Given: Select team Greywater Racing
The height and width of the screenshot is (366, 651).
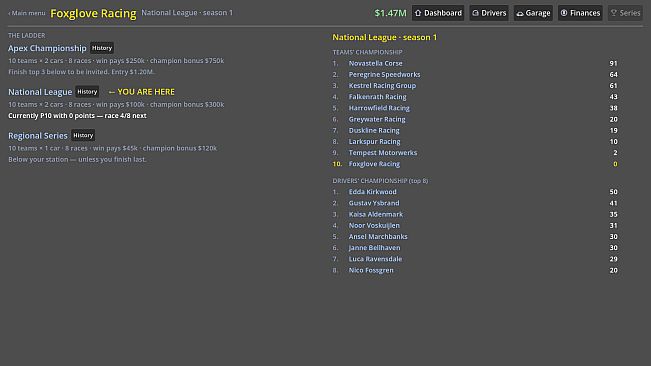Looking at the screenshot, I should [x=377, y=119].
